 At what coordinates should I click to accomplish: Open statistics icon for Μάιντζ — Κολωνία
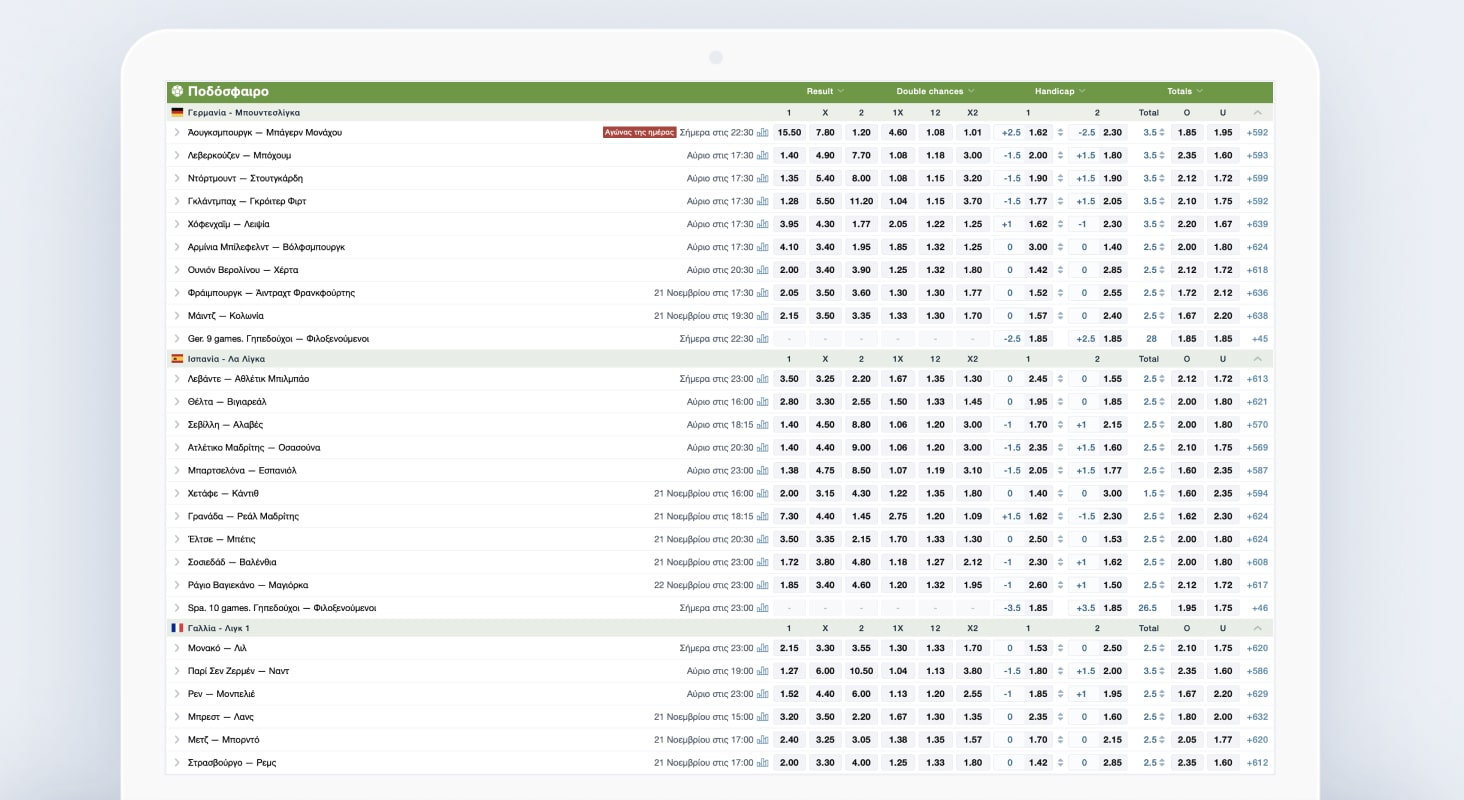coord(763,316)
